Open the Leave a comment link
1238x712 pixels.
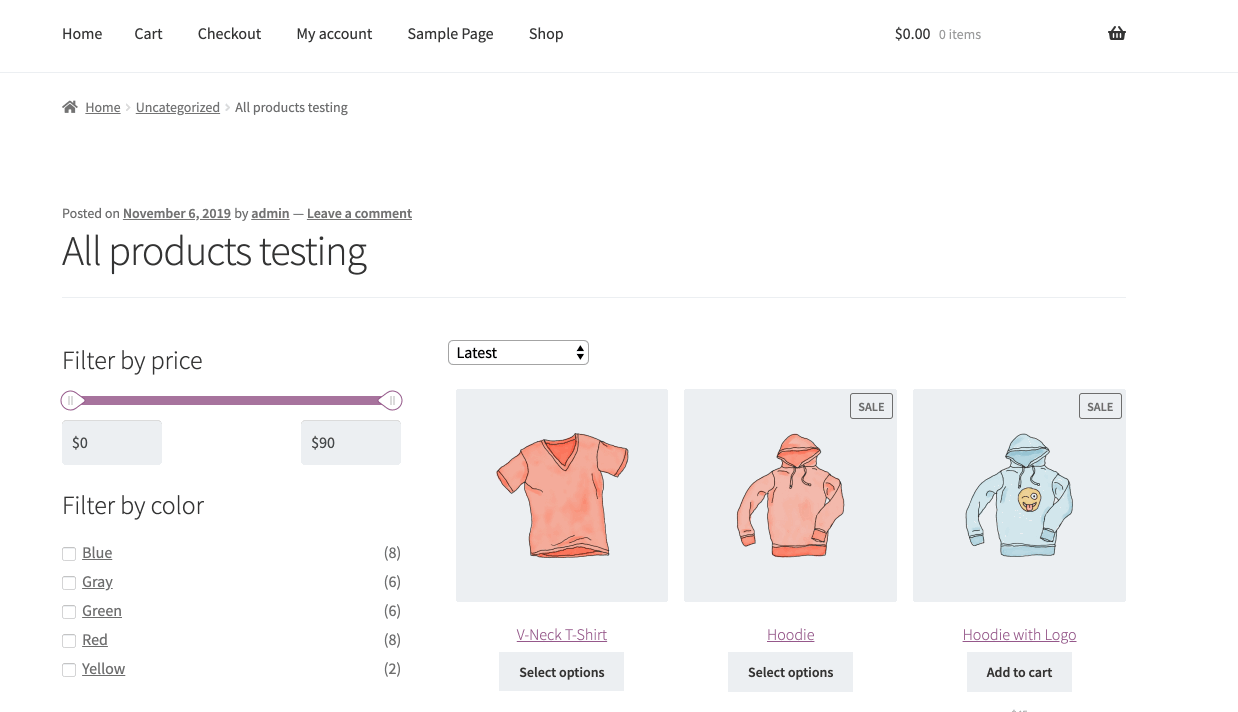[359, 213]
